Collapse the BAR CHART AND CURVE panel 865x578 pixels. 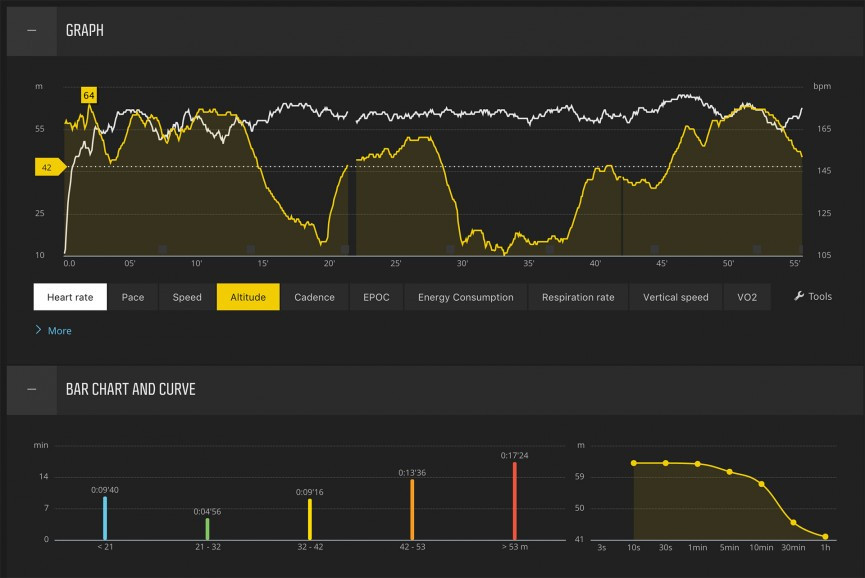tap(31, 389)
